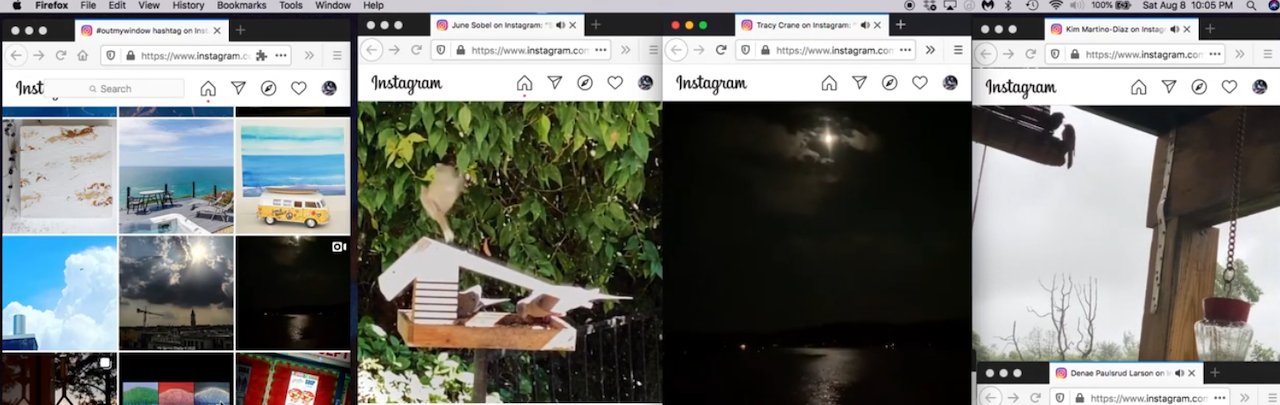Click the extension puzzle icon in #outmywindow address bar

pyautogui.click(x=262, y=56)
